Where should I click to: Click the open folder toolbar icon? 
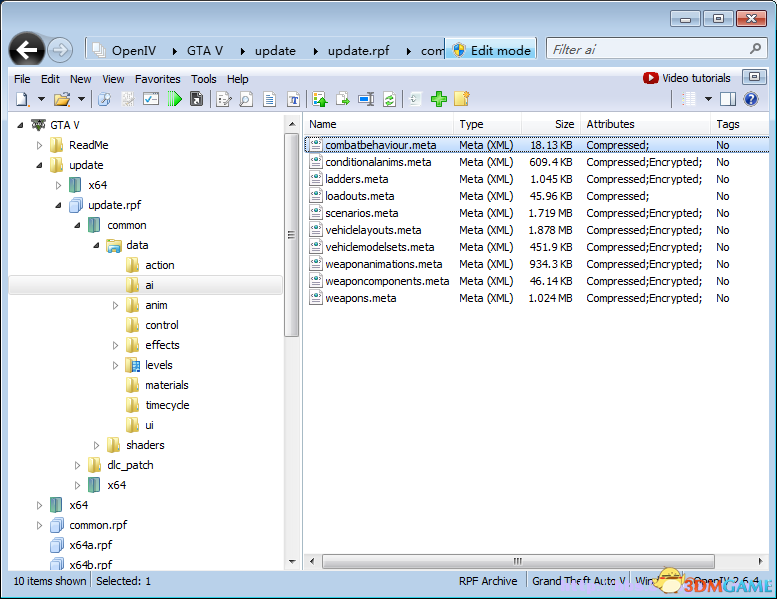[62, 99]
